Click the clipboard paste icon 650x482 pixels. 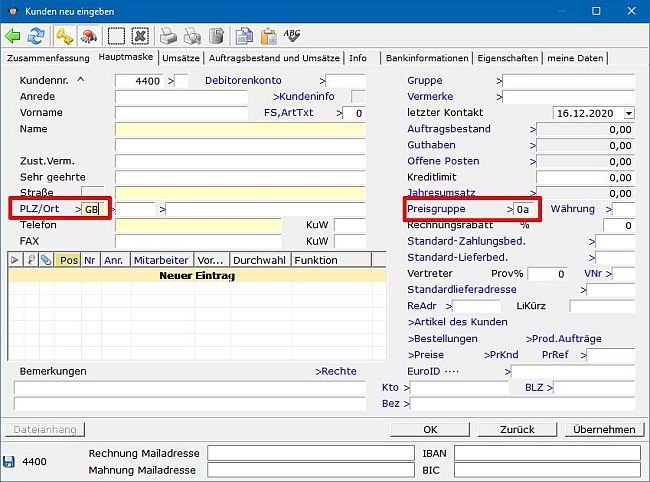[x=268, y=36]
